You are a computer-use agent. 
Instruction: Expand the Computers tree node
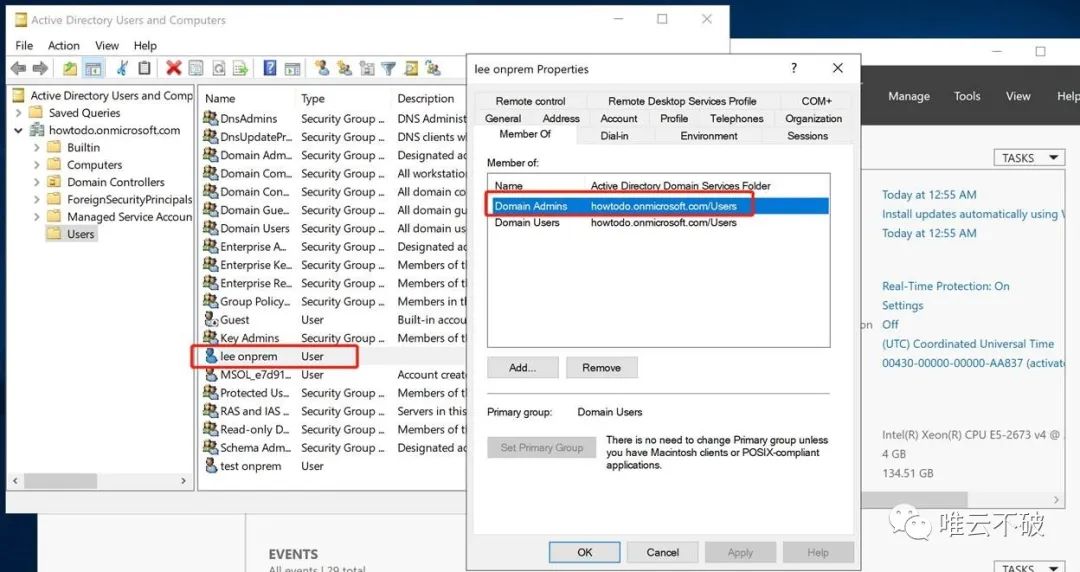pyautogui.click(x=37, y=164)
